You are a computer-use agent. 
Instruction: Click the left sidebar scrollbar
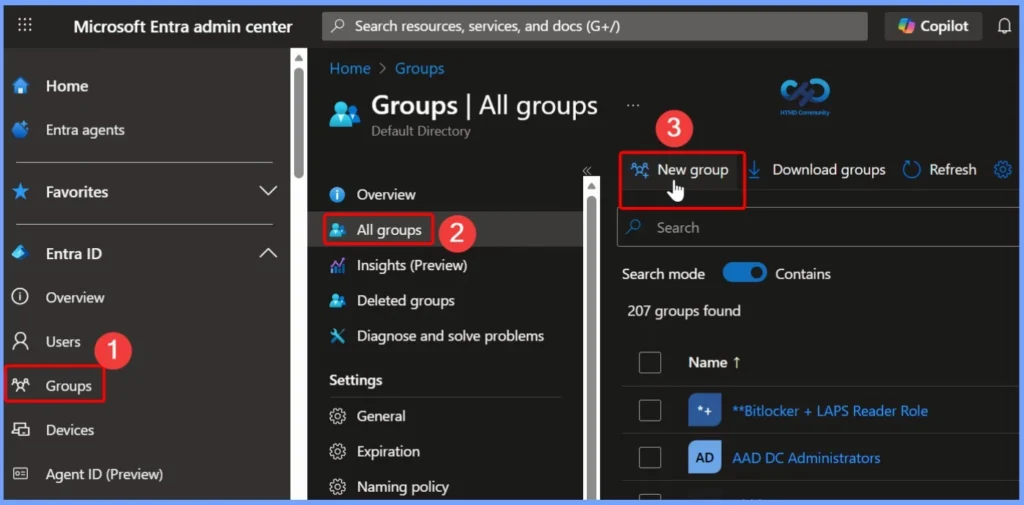[298, 121]
